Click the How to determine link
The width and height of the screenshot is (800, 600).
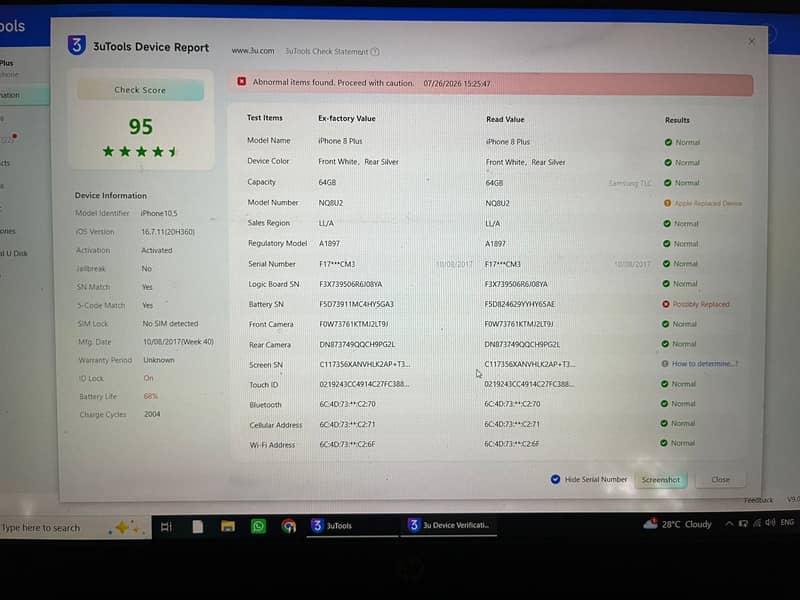tap(705, 364)
